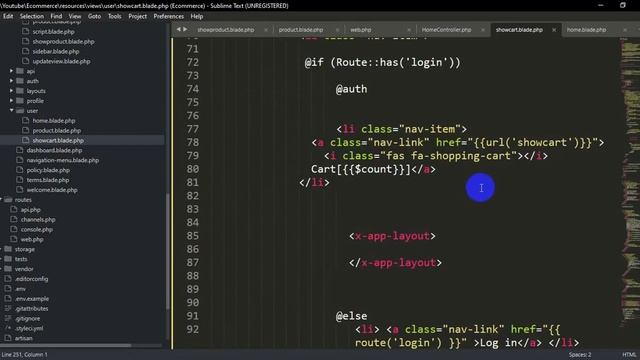Close the showproduct.blade.php tab
The width and height of the screenshot is (640, 360).
click(x=266, y=30)
